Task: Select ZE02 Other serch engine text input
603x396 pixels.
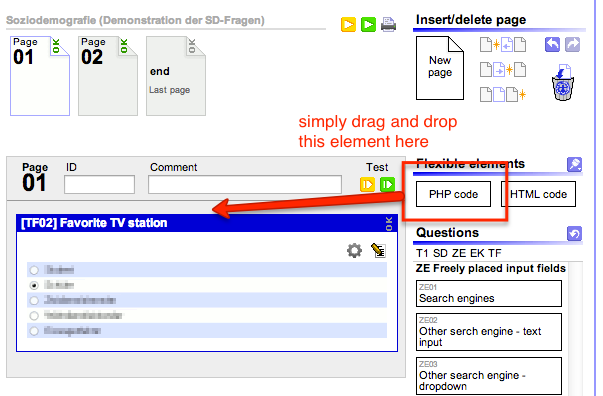Action: coord(489,332)
